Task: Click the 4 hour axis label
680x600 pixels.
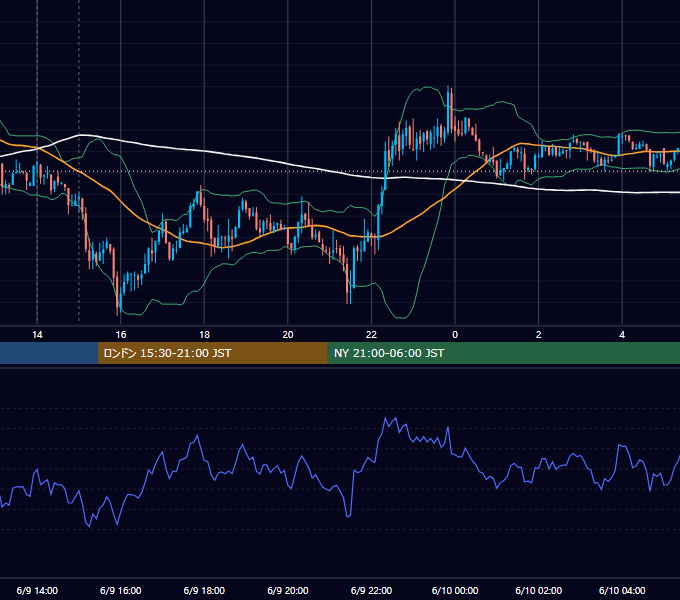Action: click(622, 335)
